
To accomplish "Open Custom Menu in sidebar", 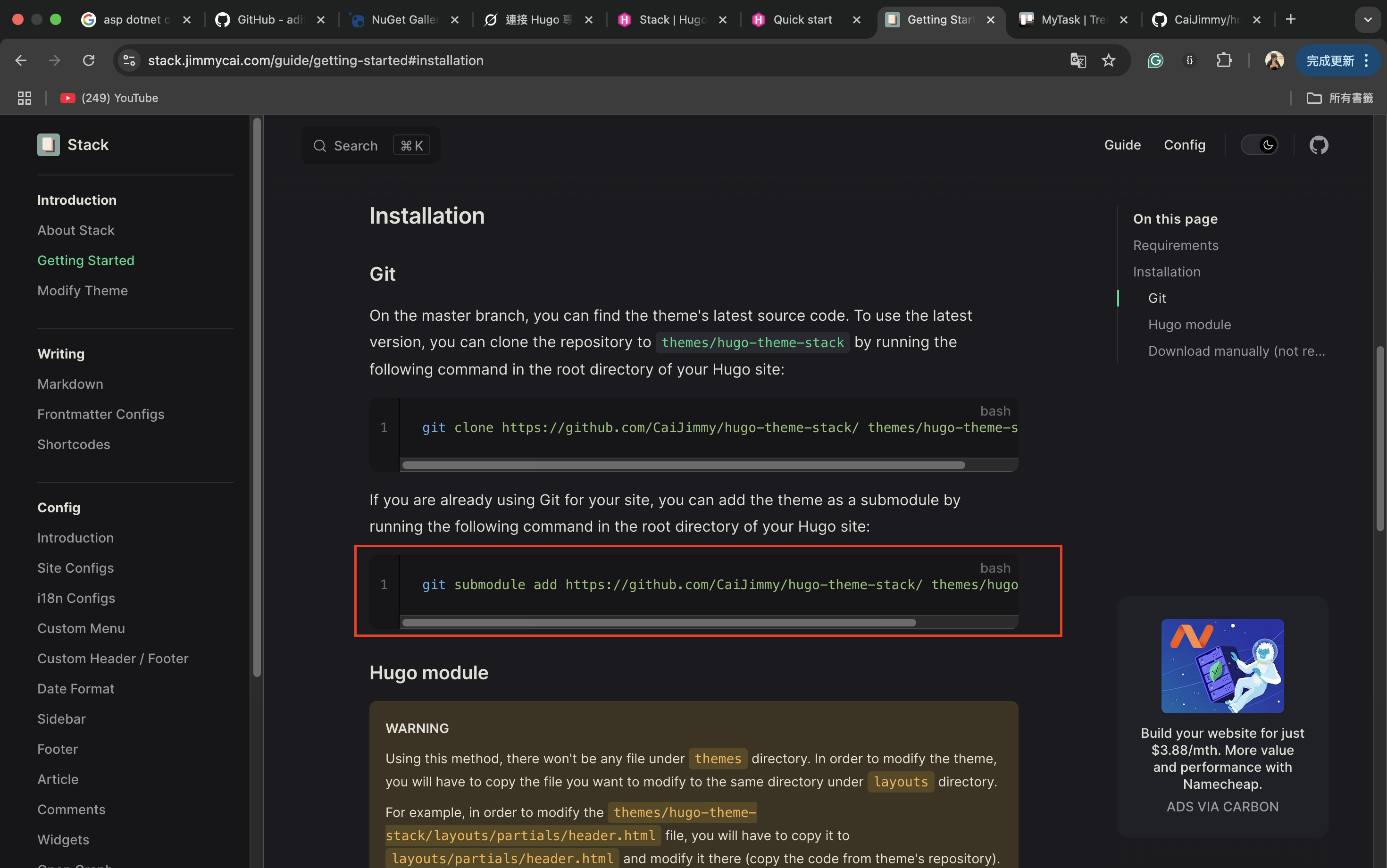I will (x=81, y=629).
